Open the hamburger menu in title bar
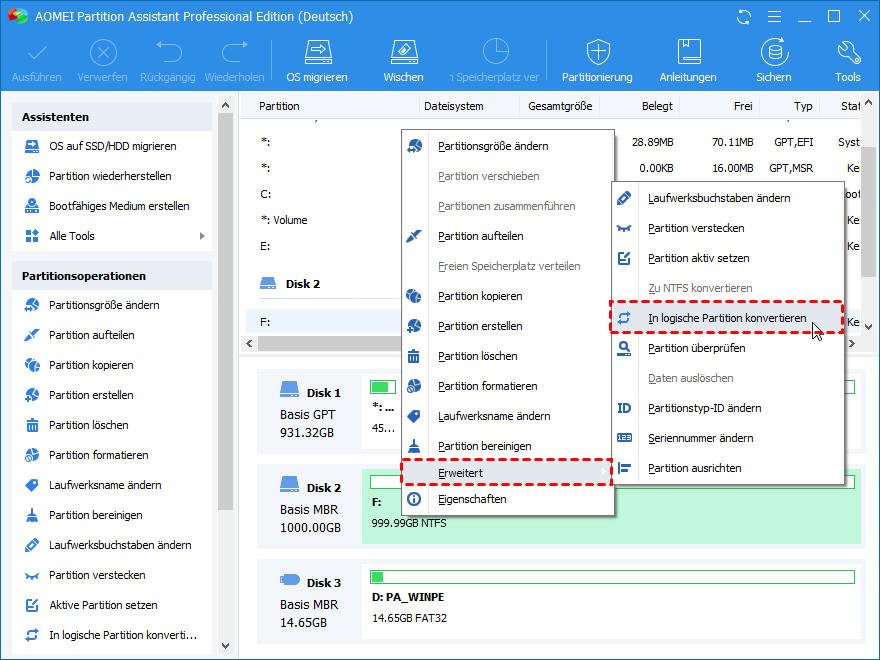Screen dimensions: 880x660 [x=774, y=17]
